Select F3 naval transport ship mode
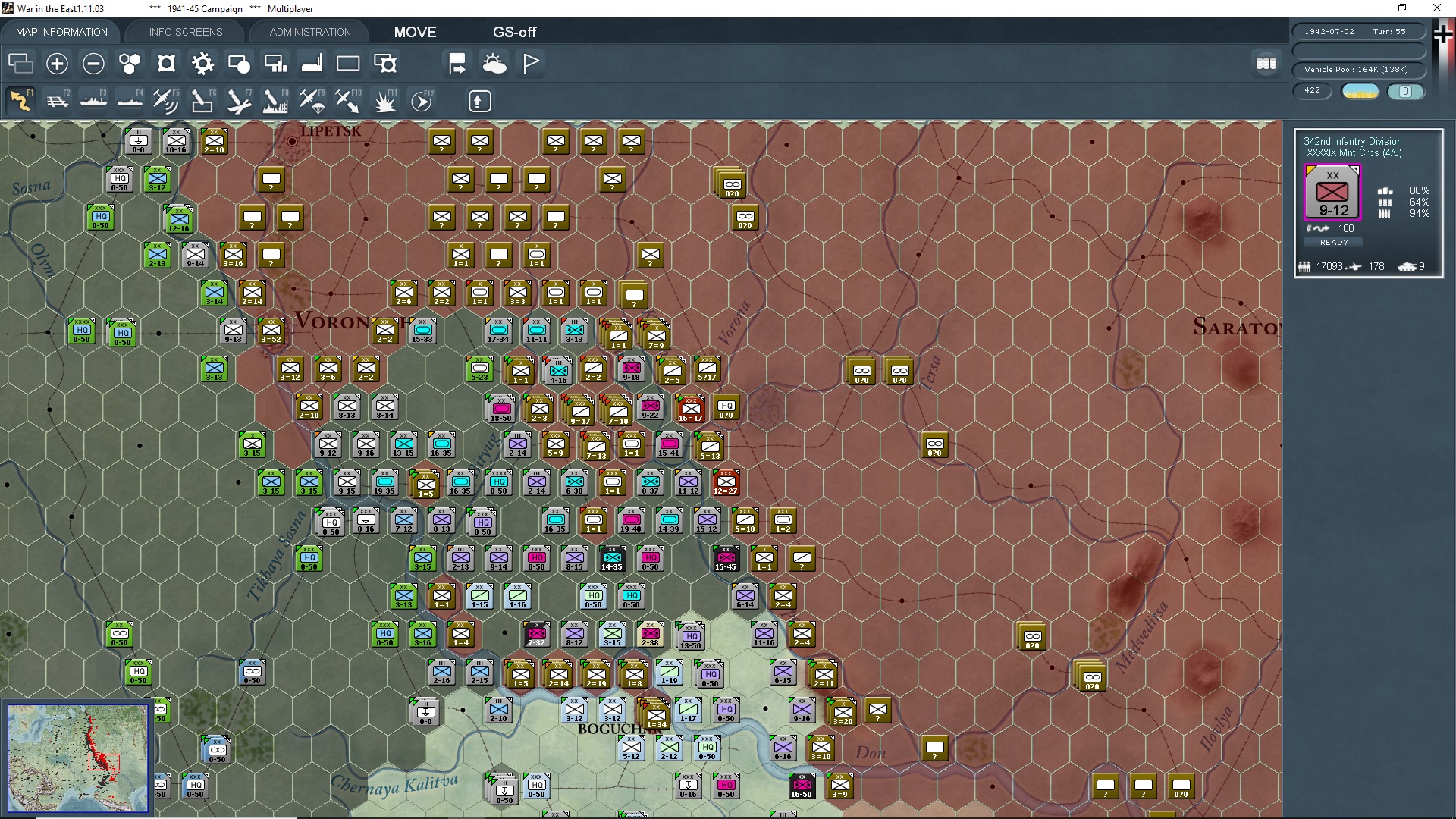Image resolution: width=1456 pixels, height=819 pixels. point(93,101)
